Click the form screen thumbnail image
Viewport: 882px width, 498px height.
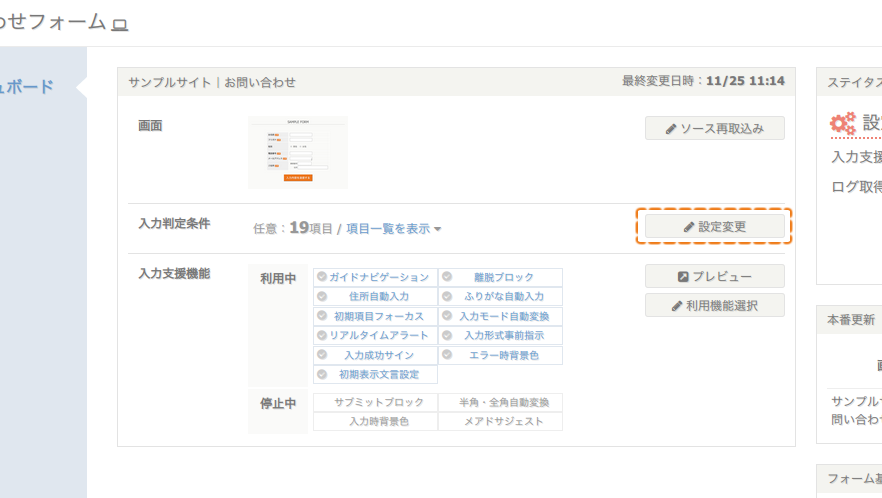[x=298, y=152]
